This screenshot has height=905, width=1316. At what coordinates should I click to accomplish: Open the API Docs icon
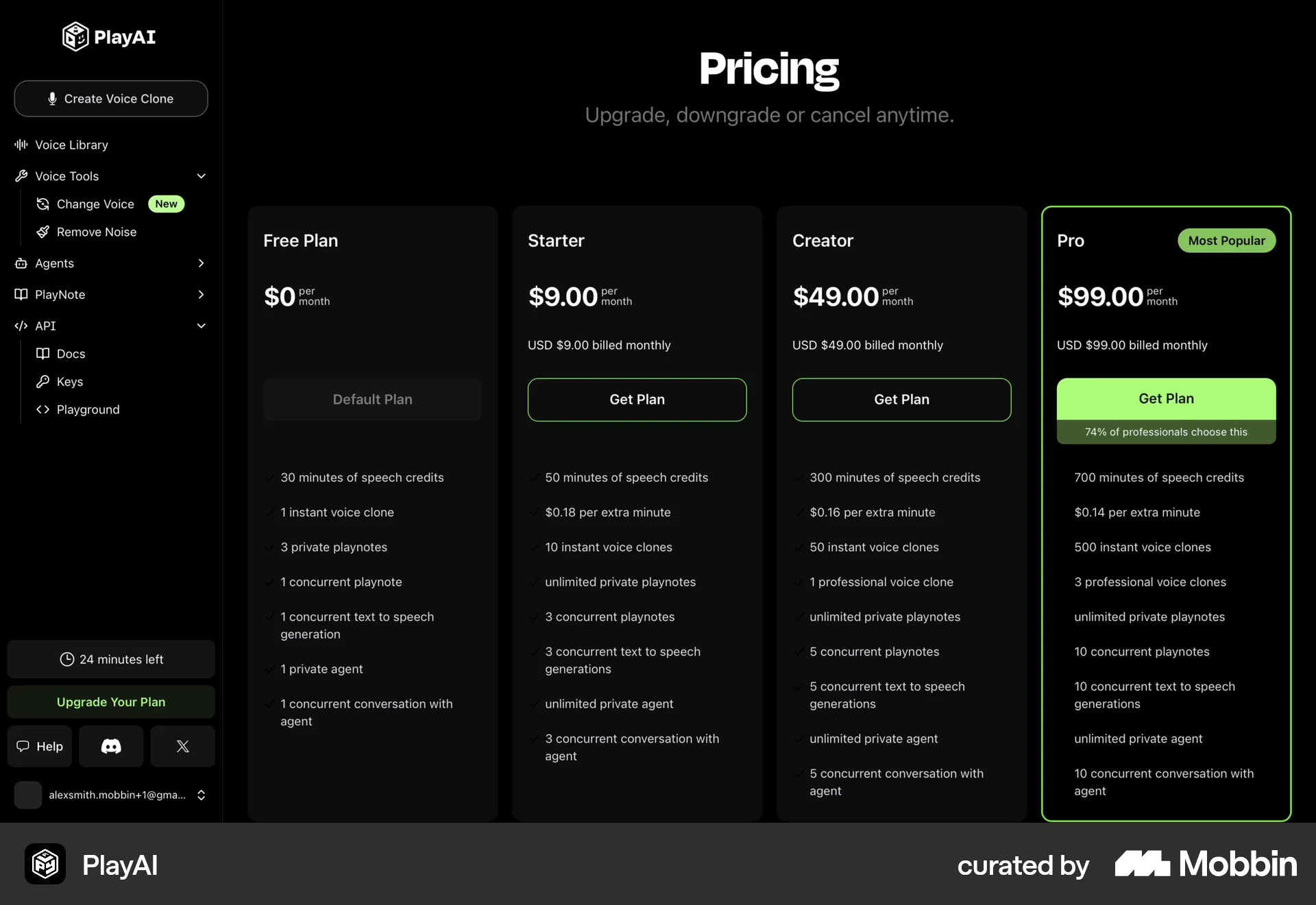pos(42,354)
